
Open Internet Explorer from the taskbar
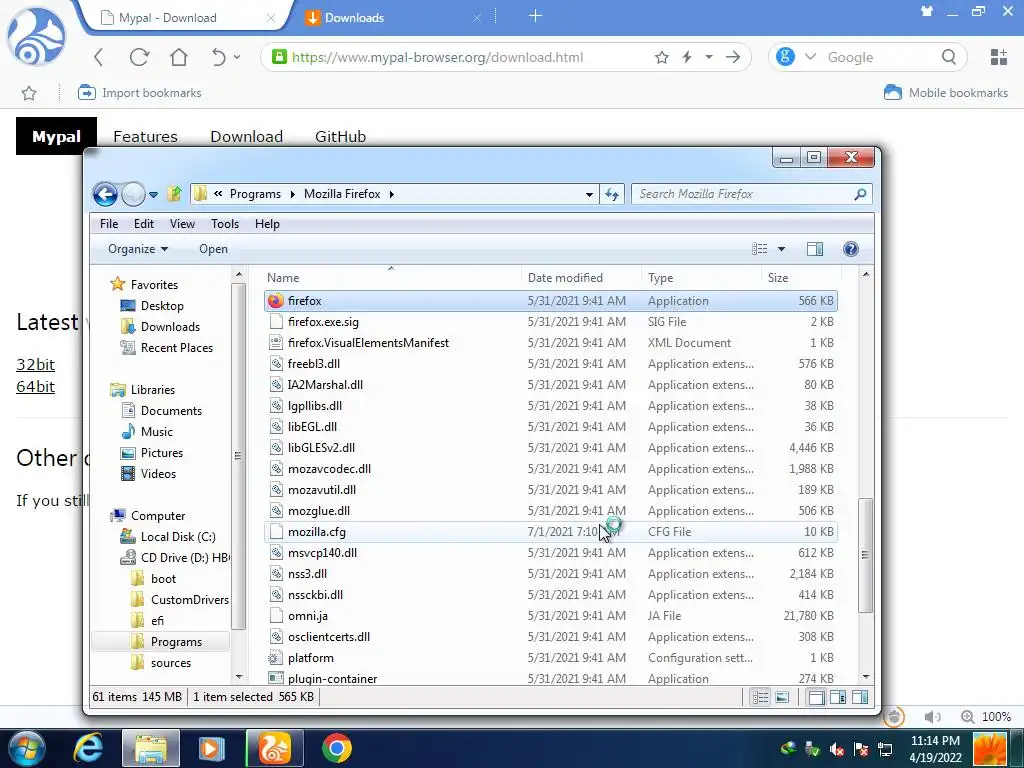pyautogui.click(x=88, y=748)
